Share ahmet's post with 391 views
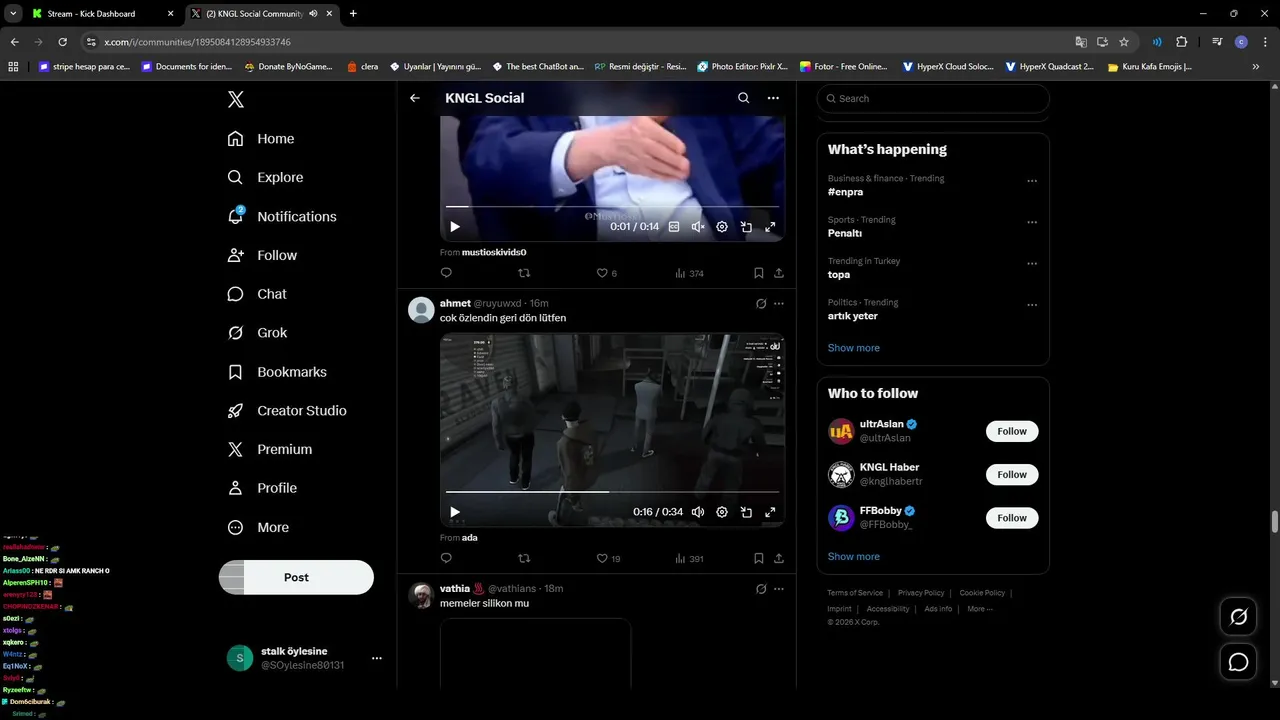Screen dimensions: 1280x720 point(779,558)
